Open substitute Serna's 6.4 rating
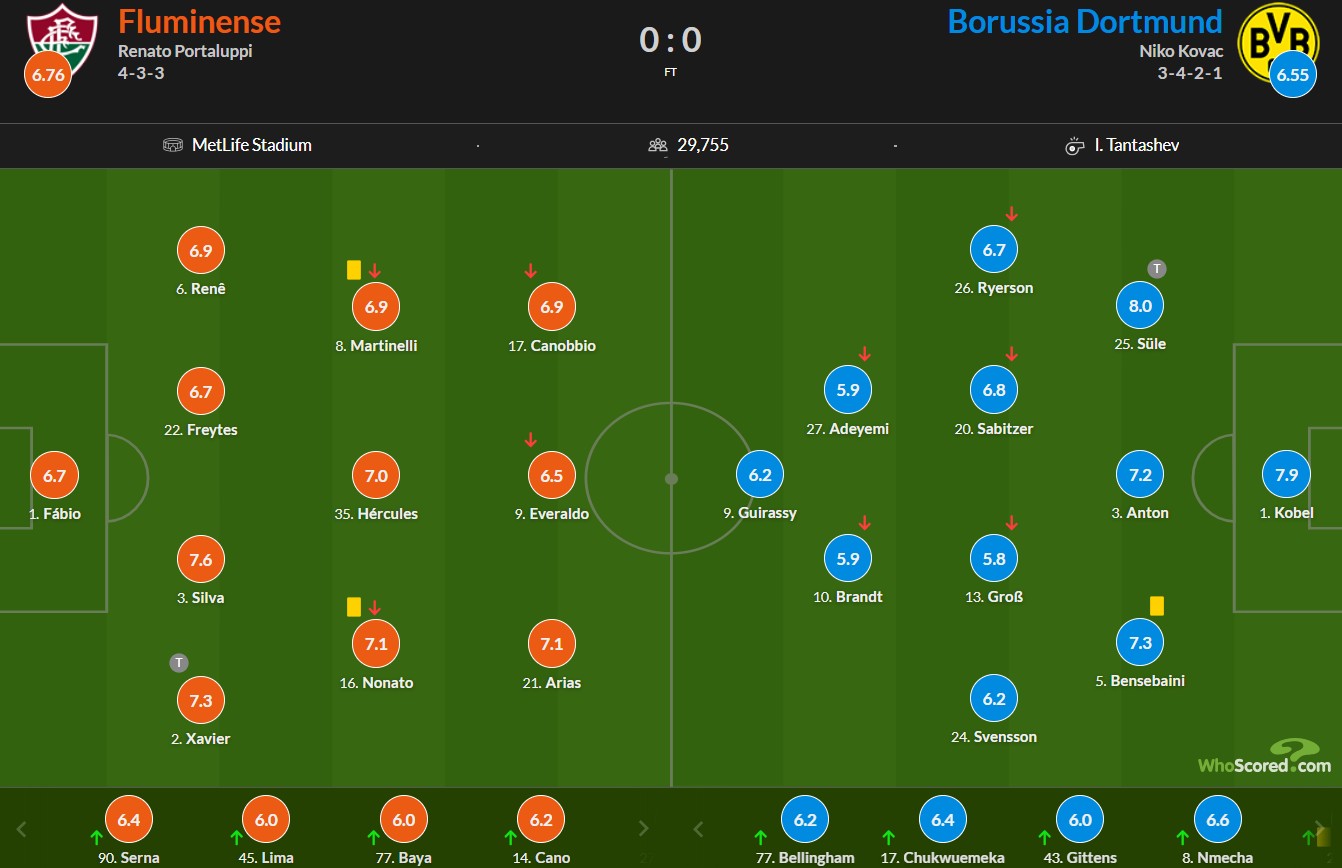 (129, 820)
